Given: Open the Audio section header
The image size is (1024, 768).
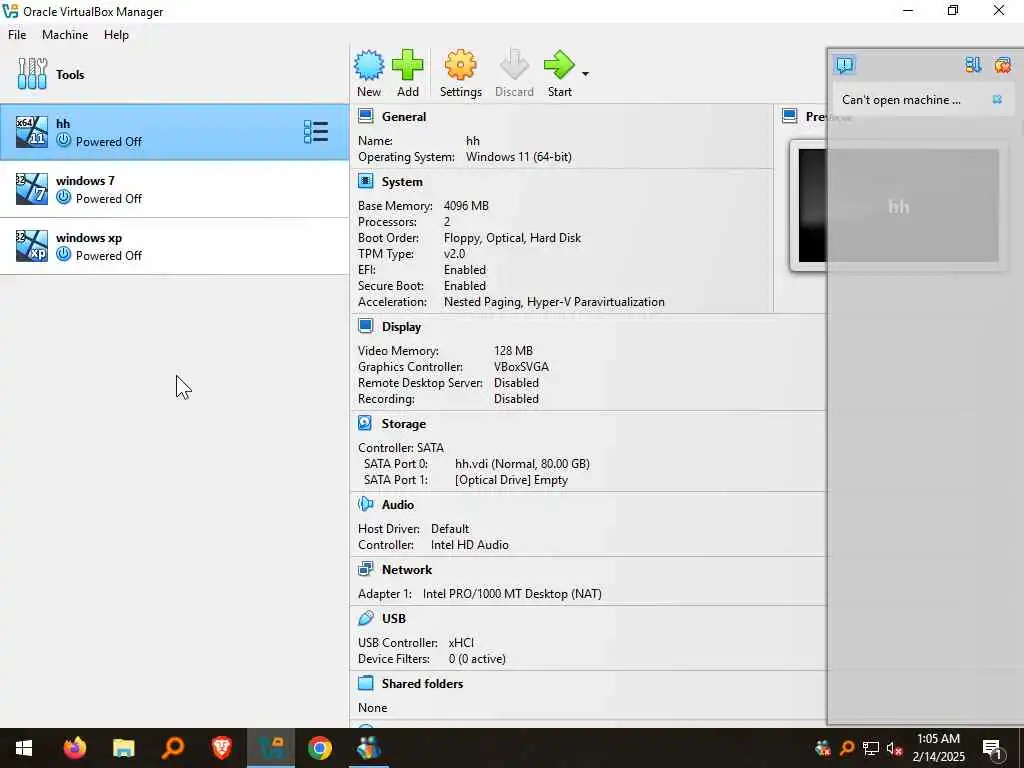Looking at the screenshot, I should 398,505.
